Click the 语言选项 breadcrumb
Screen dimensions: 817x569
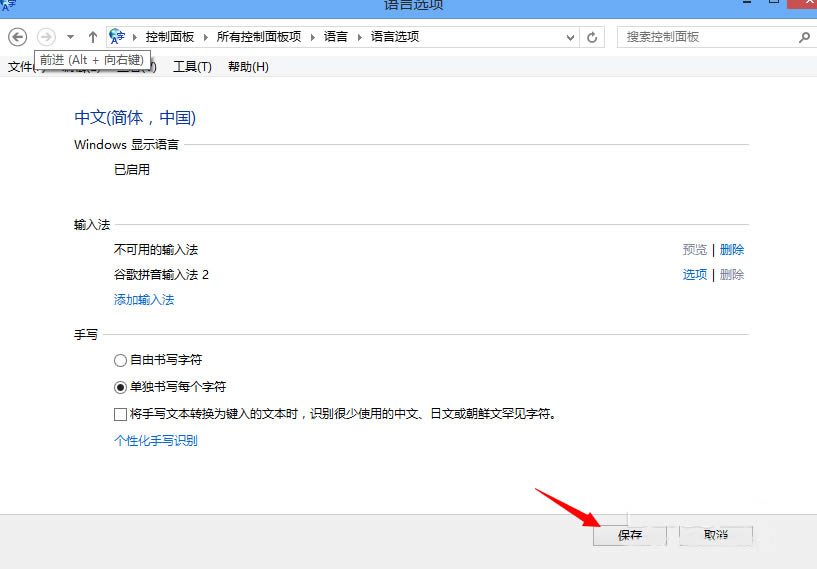(x=395, y=37)
